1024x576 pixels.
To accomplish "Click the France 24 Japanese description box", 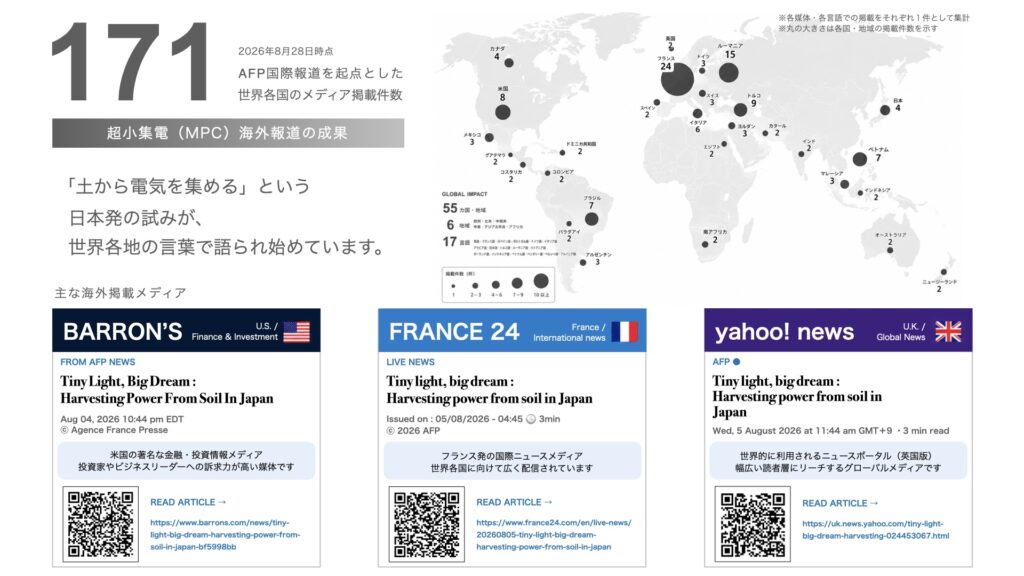I will click(512, 461).
